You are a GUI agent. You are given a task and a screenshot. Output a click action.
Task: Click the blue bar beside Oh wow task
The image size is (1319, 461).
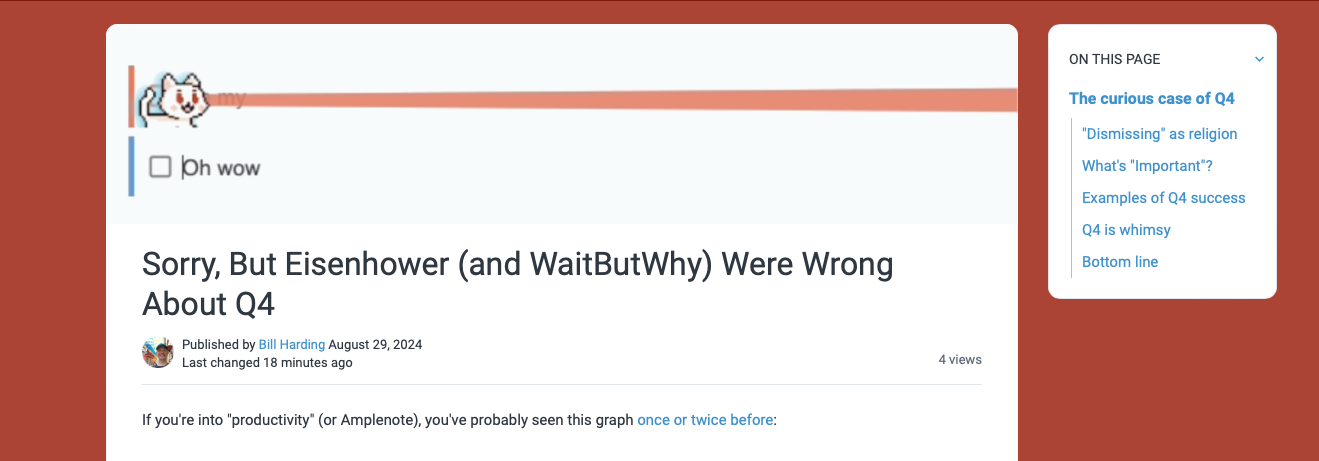click(x=131, y=166)
